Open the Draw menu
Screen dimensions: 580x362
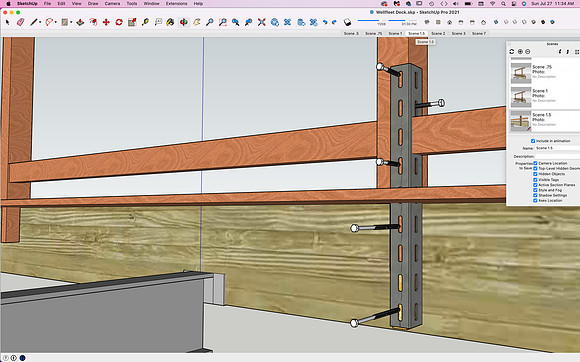pyautogui.click(x=93, y=3)
